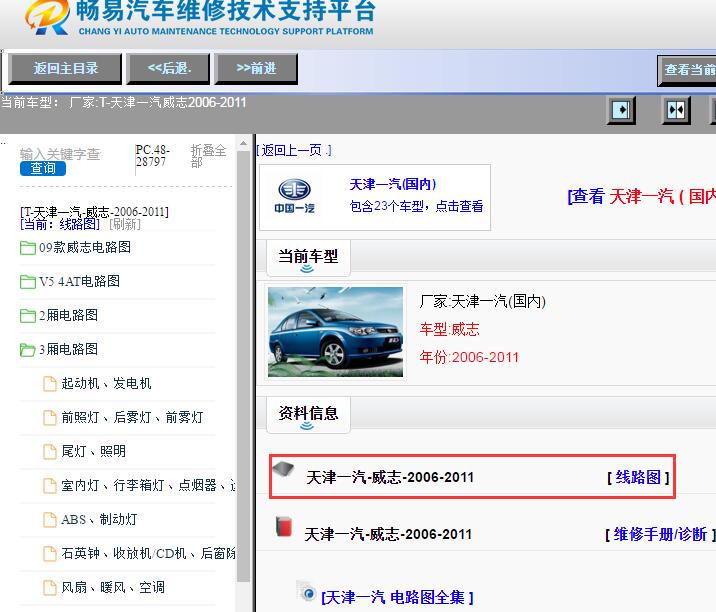
Task: Click the 年份:2006-2011 red text
Action: (469, 357)
